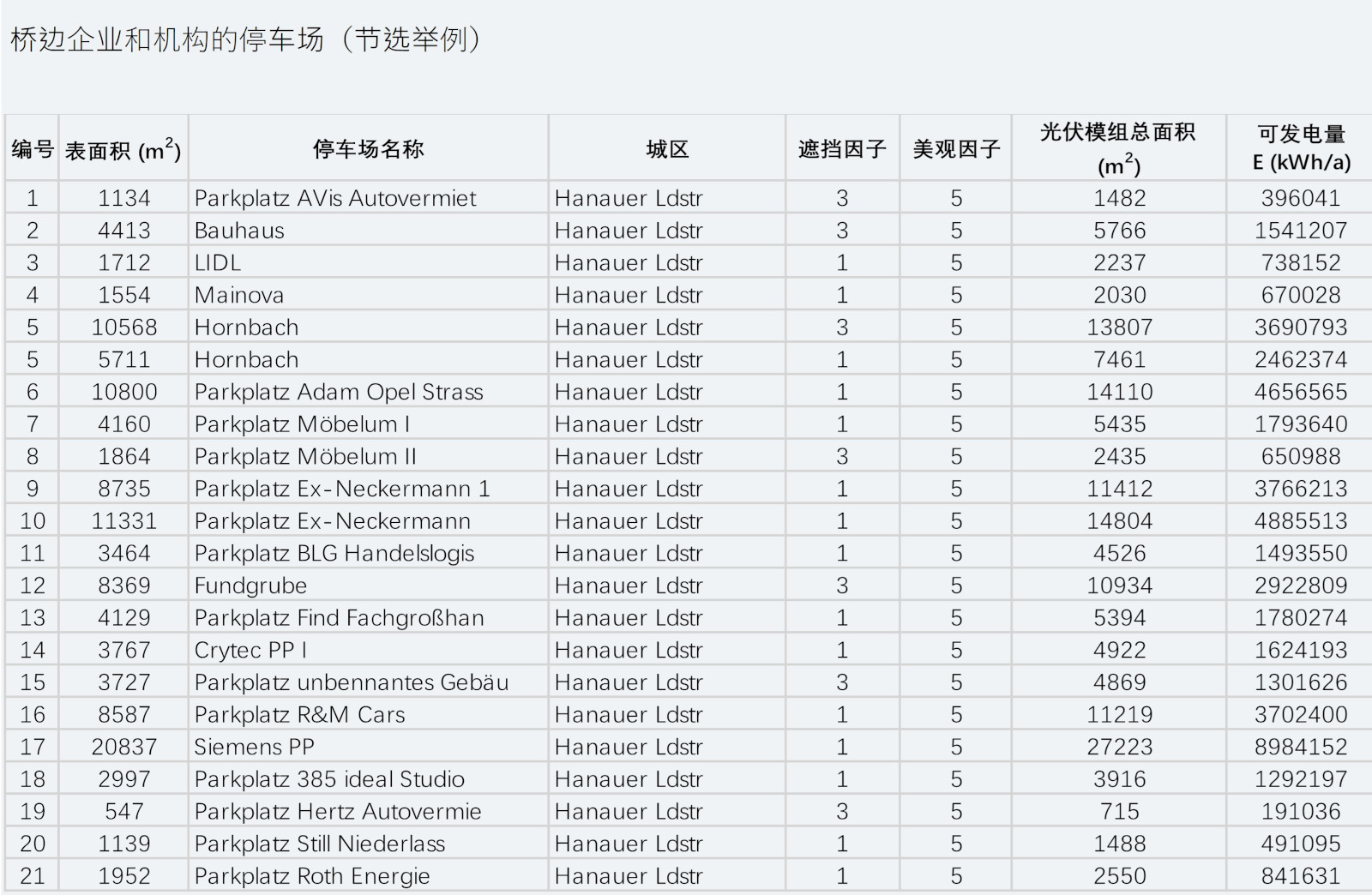This screenshot has width=1372, height=895.
Task: Click row number 17
Action: (33, 747)
